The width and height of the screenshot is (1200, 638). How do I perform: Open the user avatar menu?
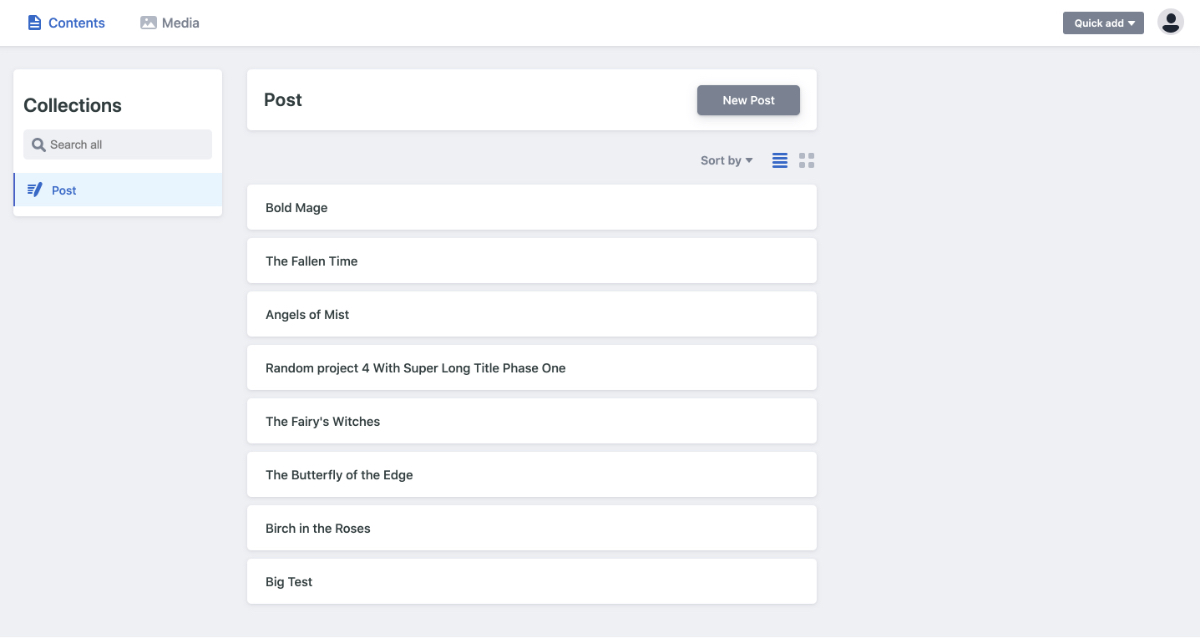pos(1170,22)
